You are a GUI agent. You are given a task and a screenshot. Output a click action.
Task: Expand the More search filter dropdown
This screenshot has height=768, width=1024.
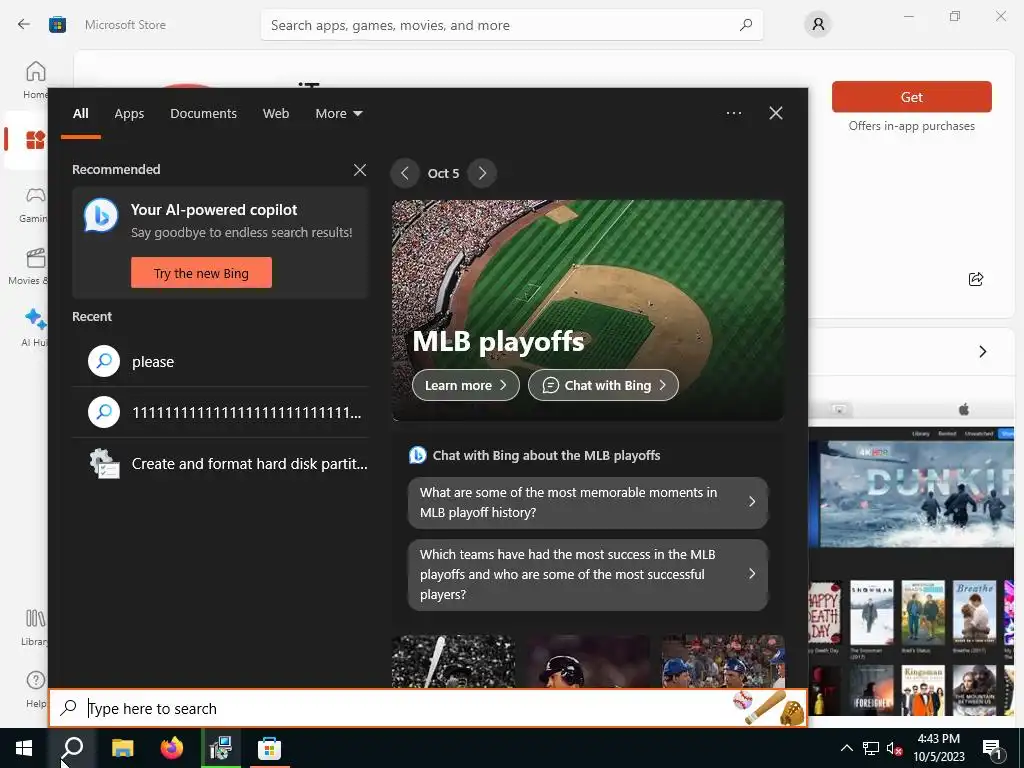pyautogui.click(x=338, y=114)
